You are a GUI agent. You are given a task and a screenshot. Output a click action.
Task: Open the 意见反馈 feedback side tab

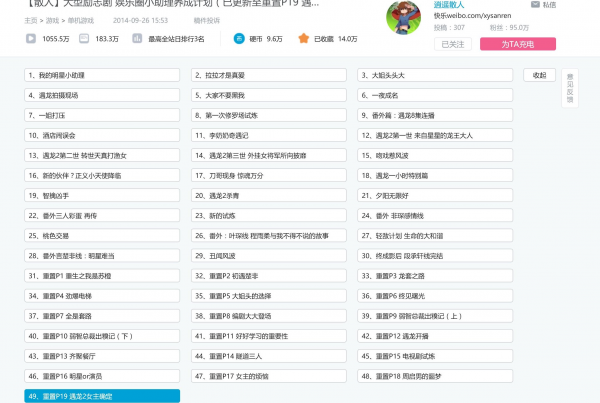tap(571, 89)
